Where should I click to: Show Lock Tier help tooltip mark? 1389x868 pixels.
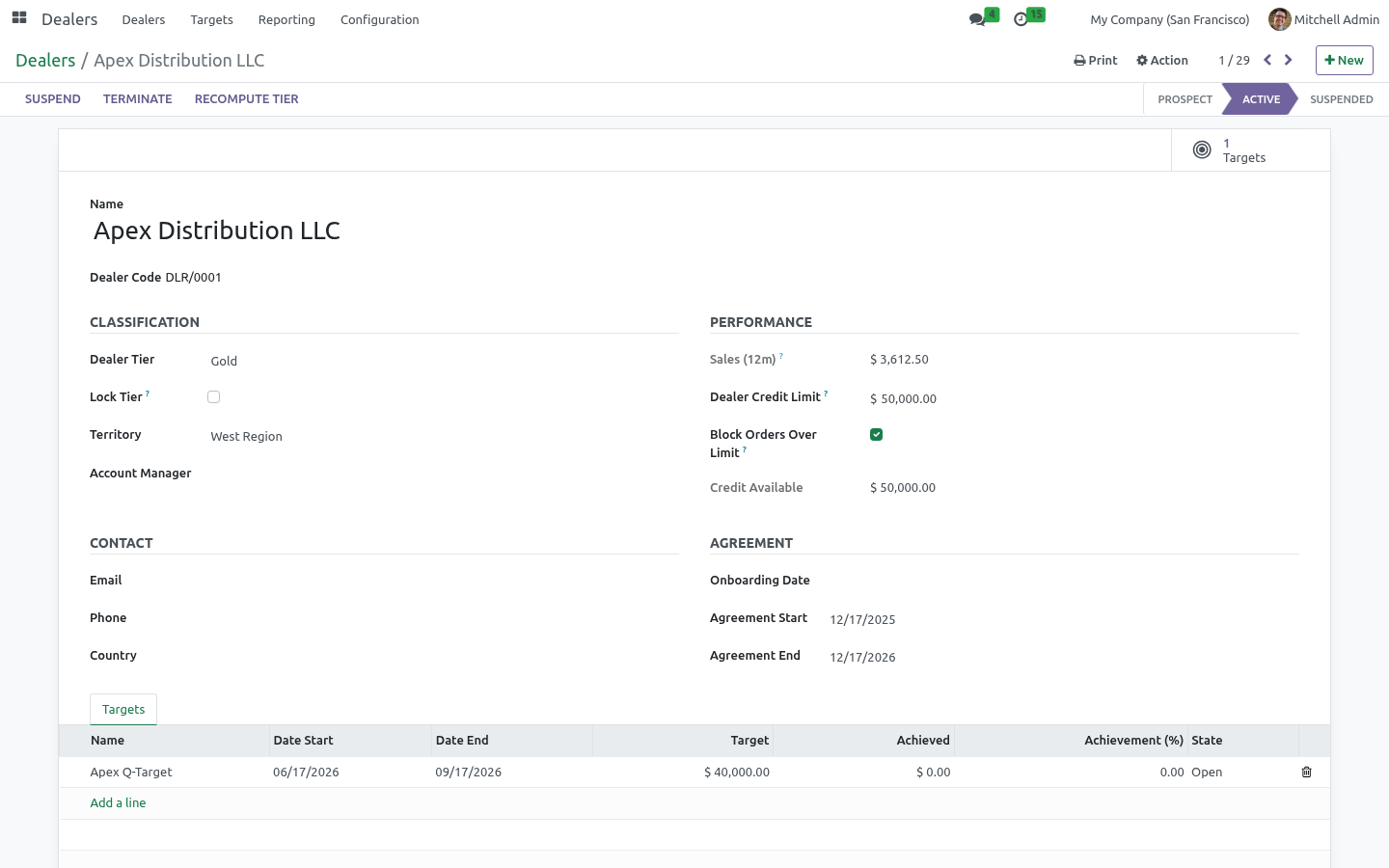point(148,393)
